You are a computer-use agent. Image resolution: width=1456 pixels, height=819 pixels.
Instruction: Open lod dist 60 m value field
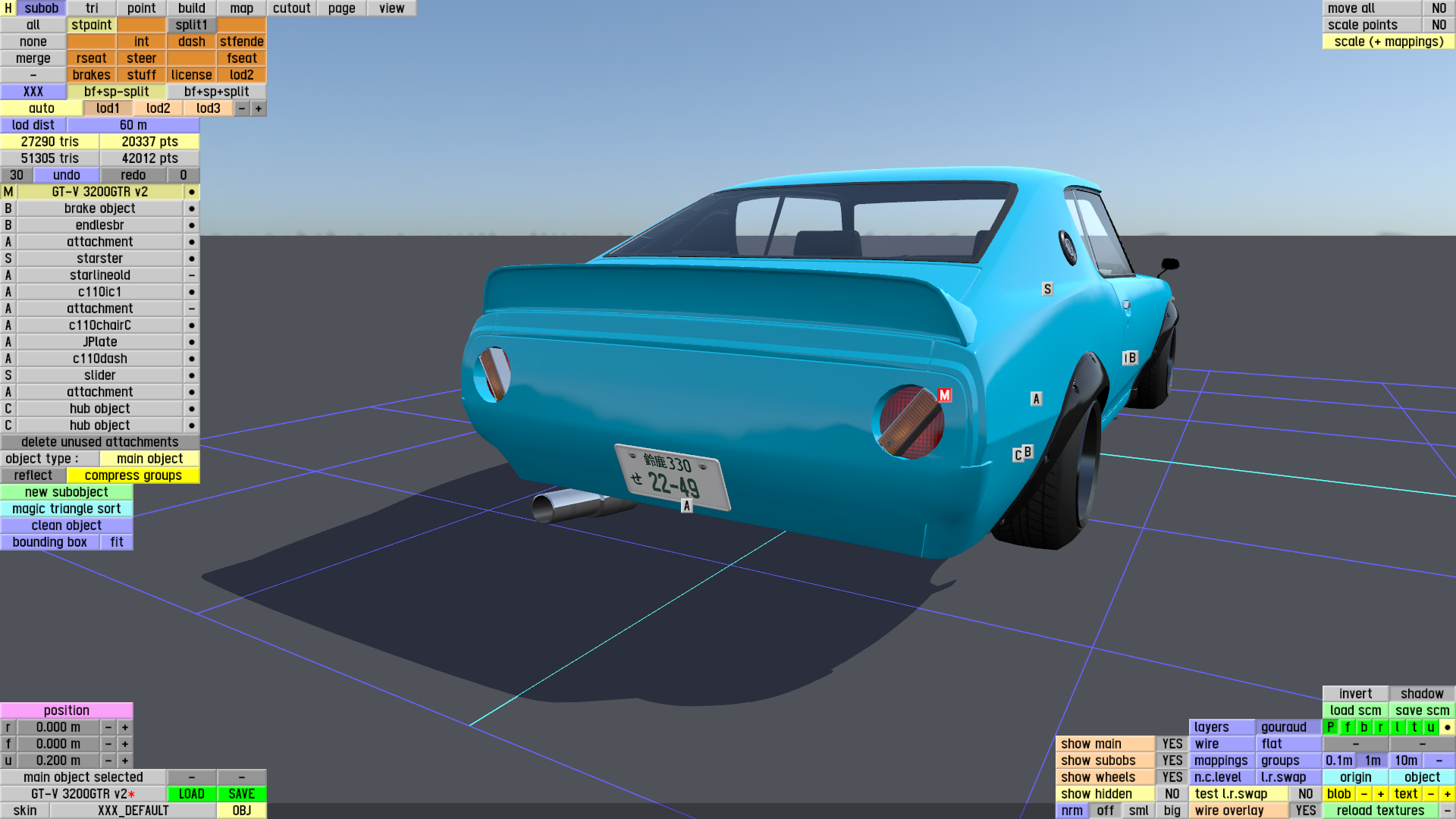click(133, 125)
